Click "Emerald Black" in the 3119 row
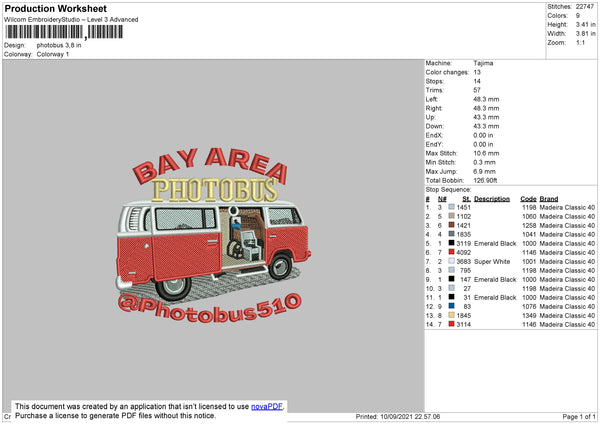The image size is (600, 424). tap(495, 244)
